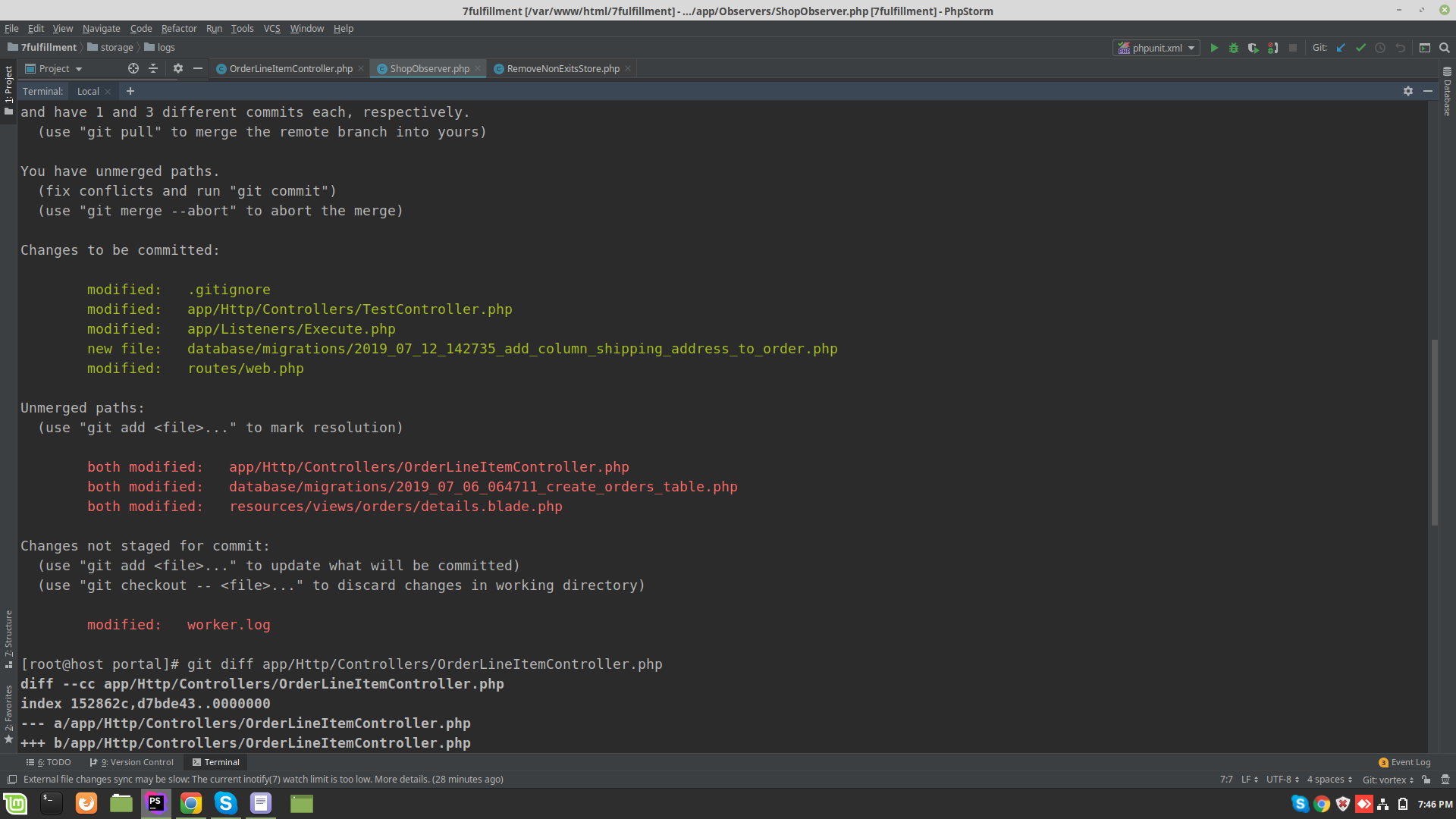This screenshot has width=1456, height=819.
Task: Click the terminal vertical scrollbar
Action: pos(1434,432)
